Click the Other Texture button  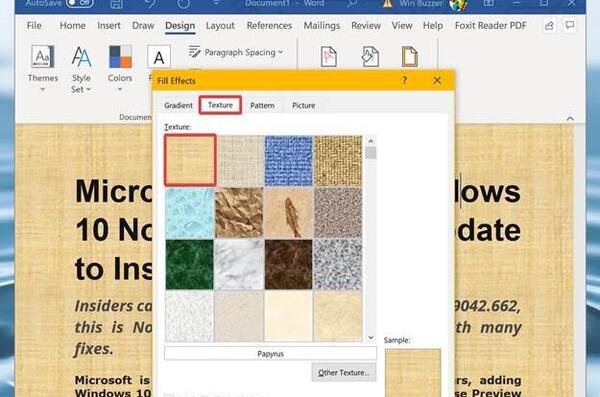pyautogui.click(x=344, y=372)
